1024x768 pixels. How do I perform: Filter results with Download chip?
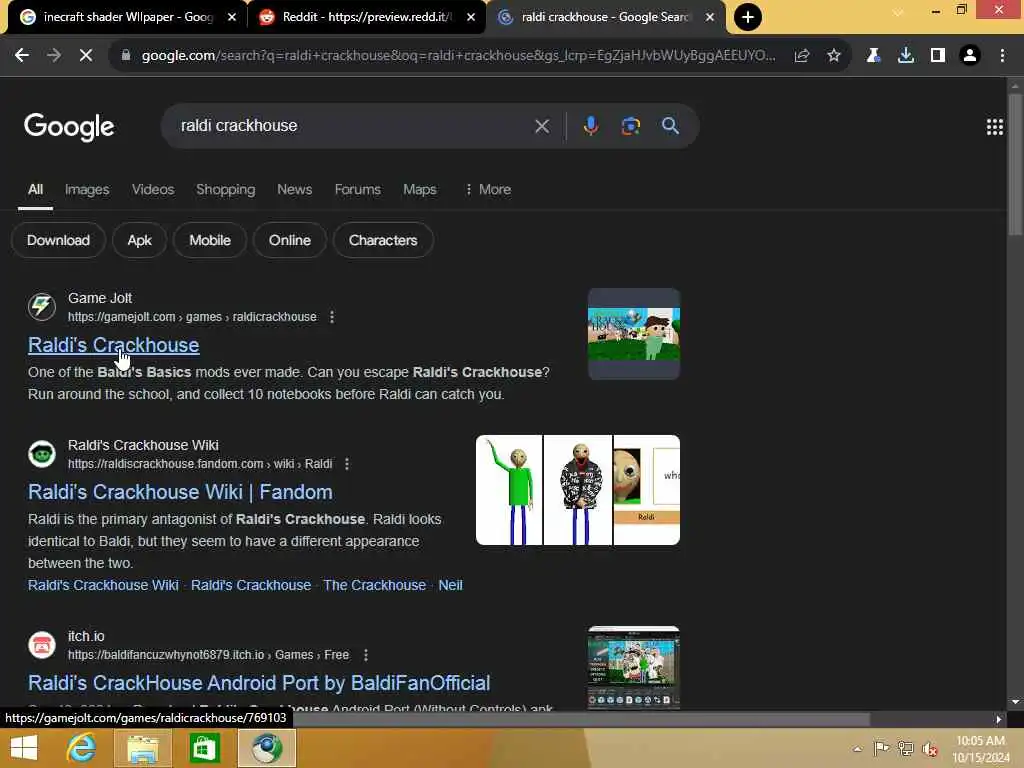pyautogui.click(x=58, y=240)
